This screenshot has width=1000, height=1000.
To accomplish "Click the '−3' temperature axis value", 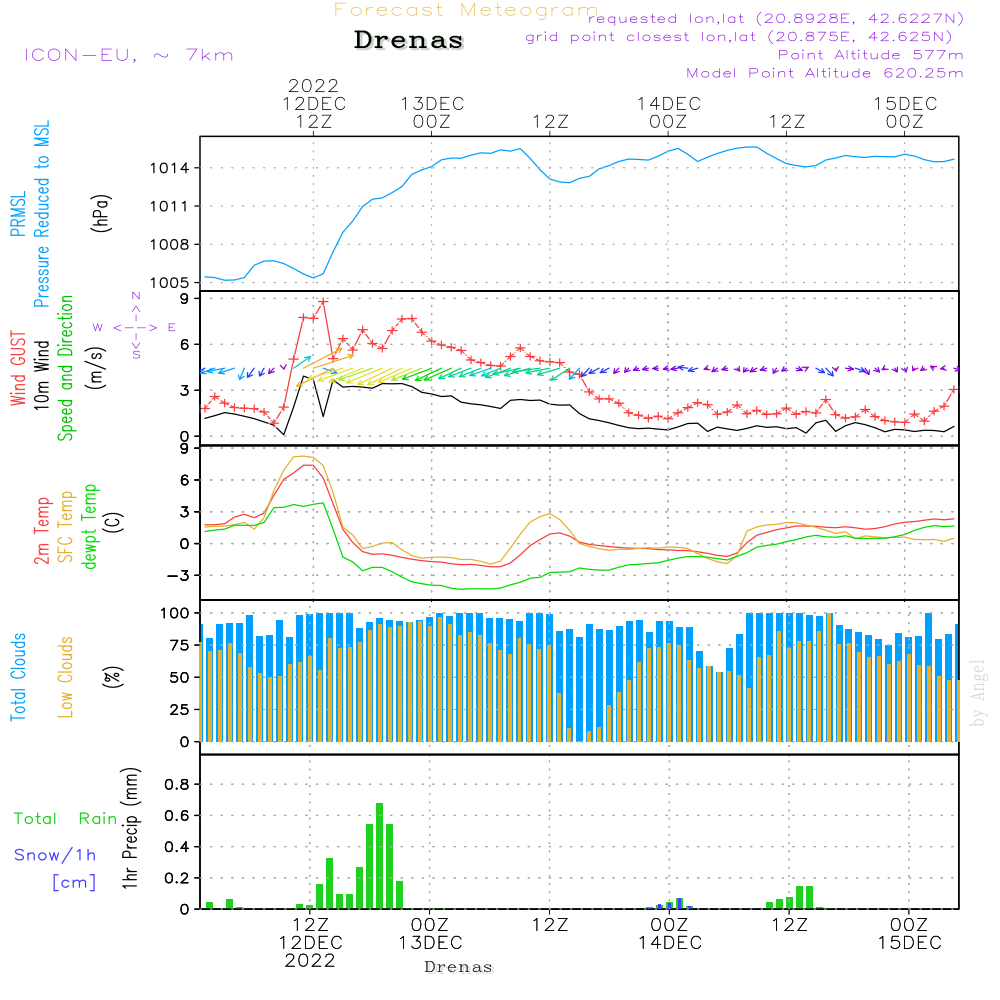I will (x=176, y=576).
